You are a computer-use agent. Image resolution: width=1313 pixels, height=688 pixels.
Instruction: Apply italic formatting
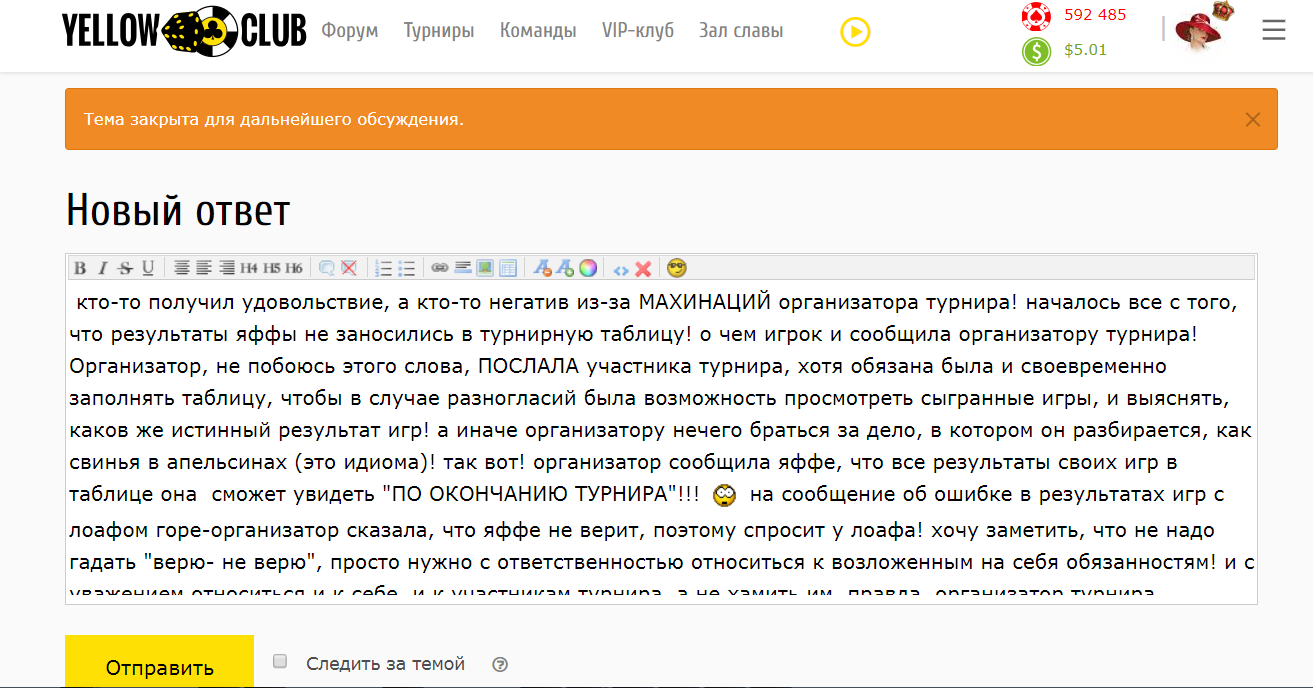103,268
